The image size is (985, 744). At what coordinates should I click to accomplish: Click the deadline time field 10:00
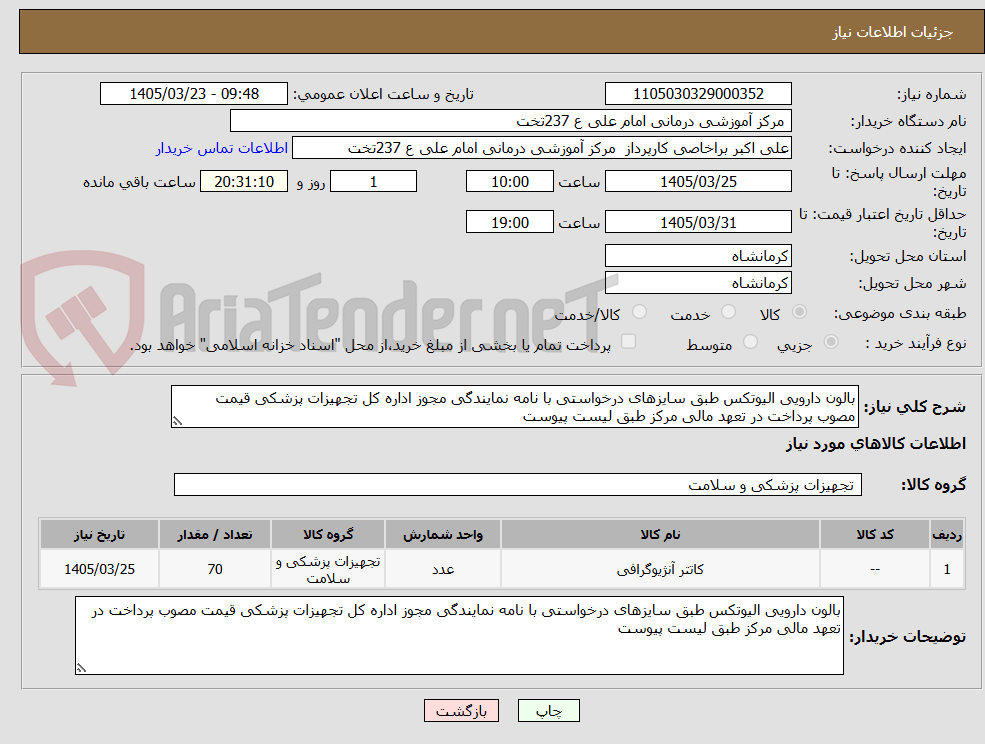click(509, 182)
